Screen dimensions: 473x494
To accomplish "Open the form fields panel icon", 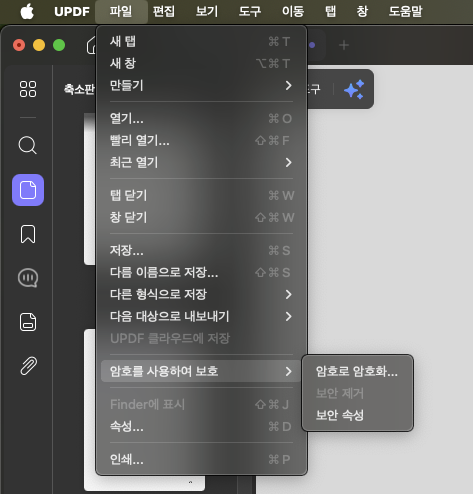I will point(28,322).
